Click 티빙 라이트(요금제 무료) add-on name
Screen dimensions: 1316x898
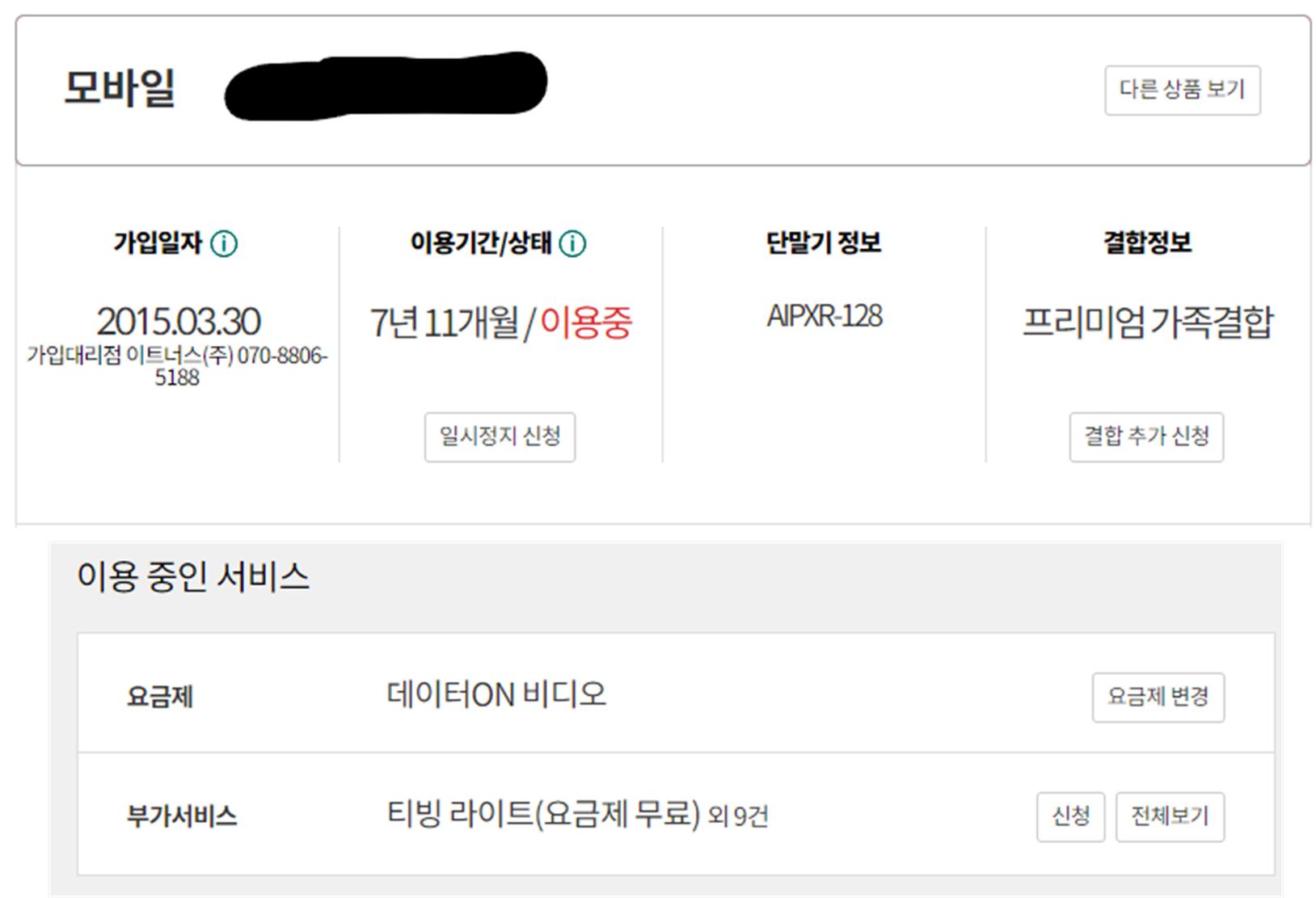tap(543, 813)
